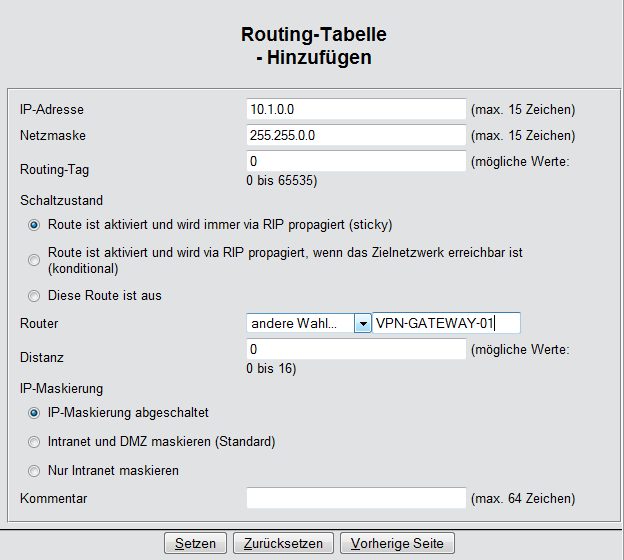Click the 'Schaltzustand' section label
This screenshot has height=560, width=624.
62,200
